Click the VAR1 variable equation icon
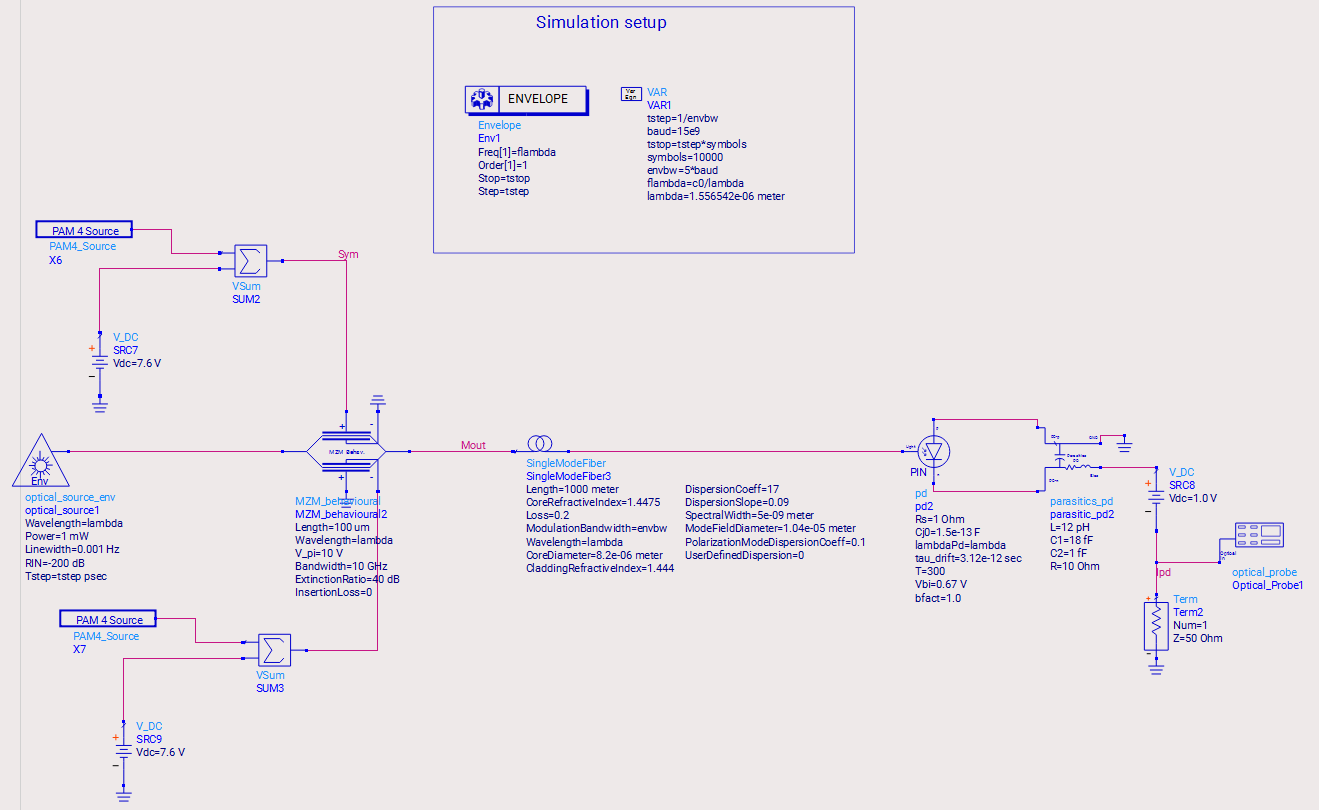The image size is (1319, 810). (632, 93)
